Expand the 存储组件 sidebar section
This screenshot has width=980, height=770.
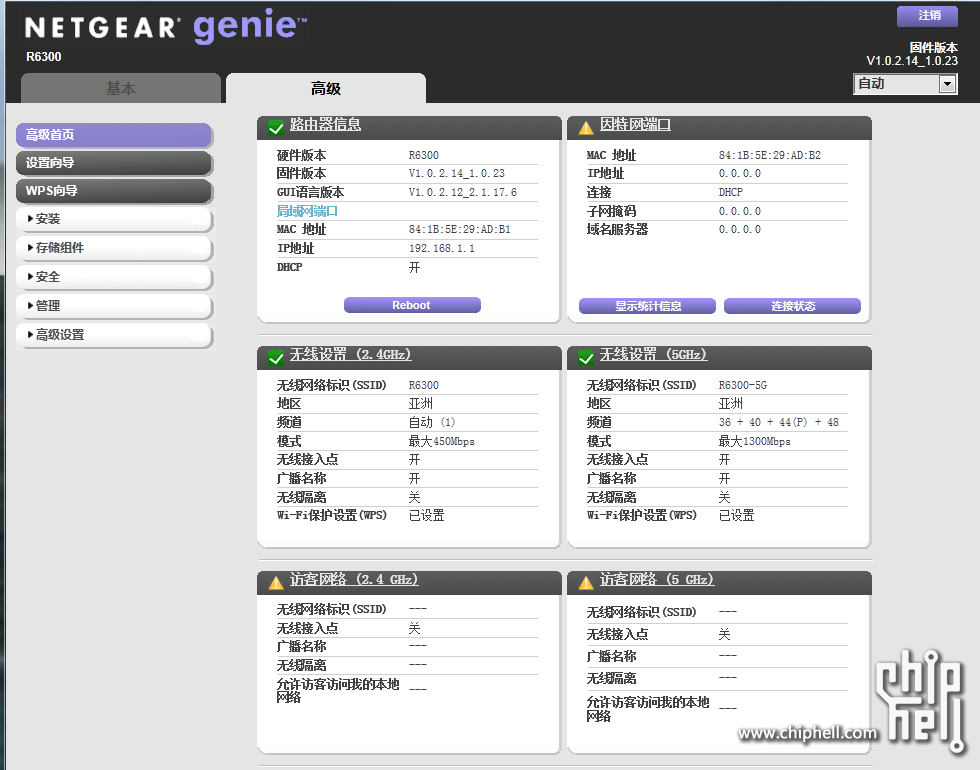tap(114, 248)
